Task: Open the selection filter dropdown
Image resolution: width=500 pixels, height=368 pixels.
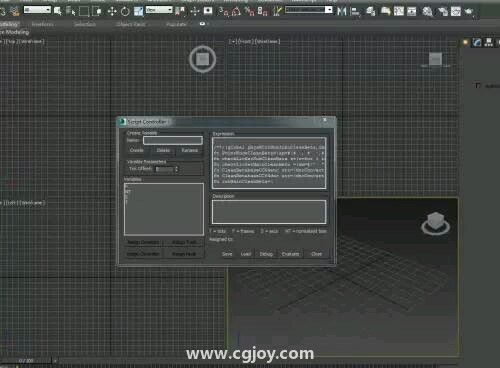Action: point(37,10)
